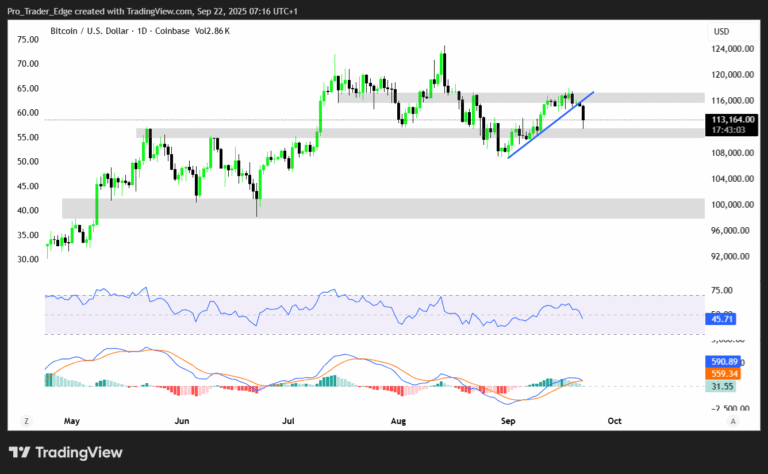Screen dimensions: 768x474
Task: Click the Bitcoin / U.S. Dollar symbol title
Action: [x=90, y=32]
